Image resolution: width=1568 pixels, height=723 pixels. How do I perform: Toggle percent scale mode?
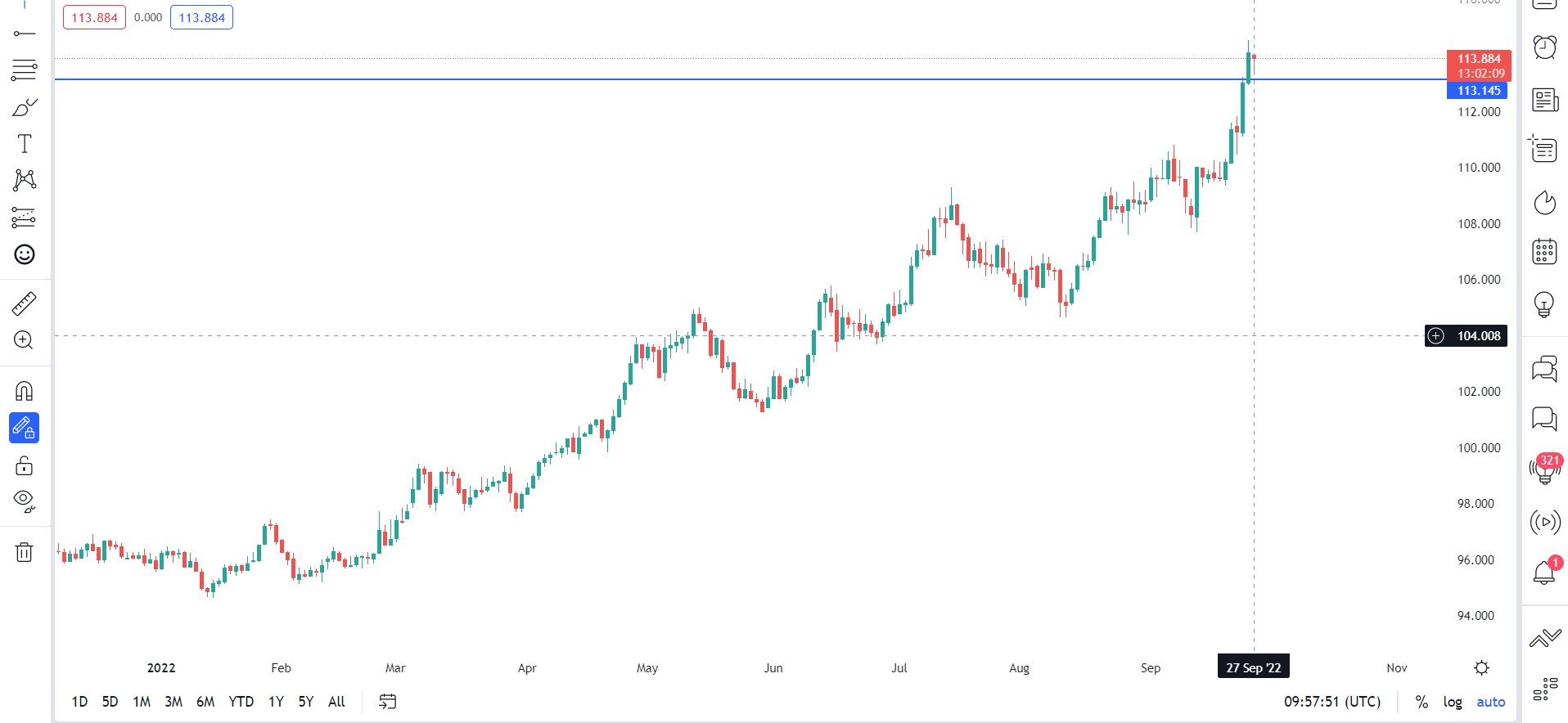[1422, 702]
